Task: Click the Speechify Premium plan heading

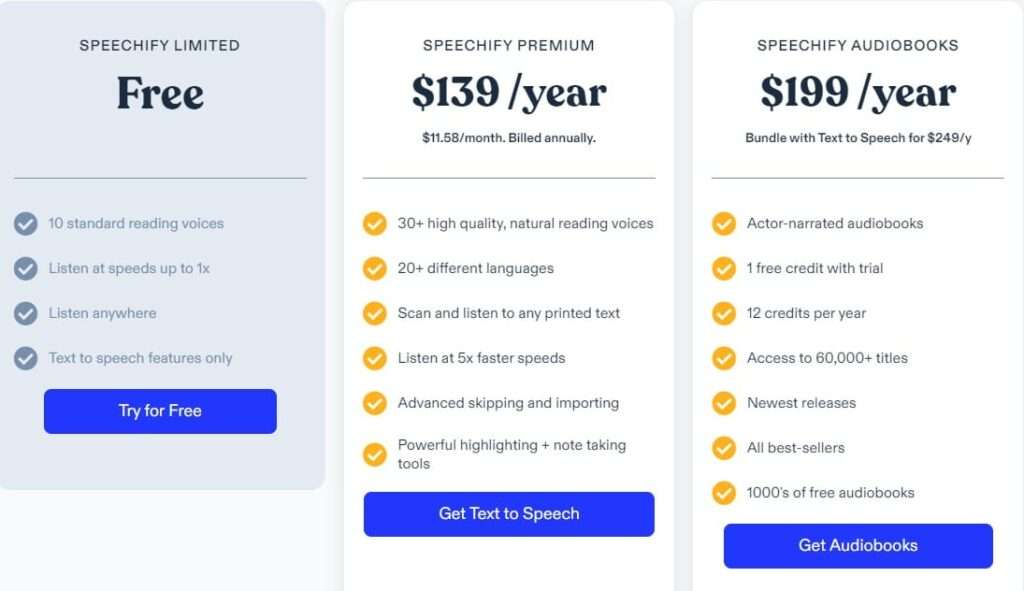Action: tap(509, 46)
